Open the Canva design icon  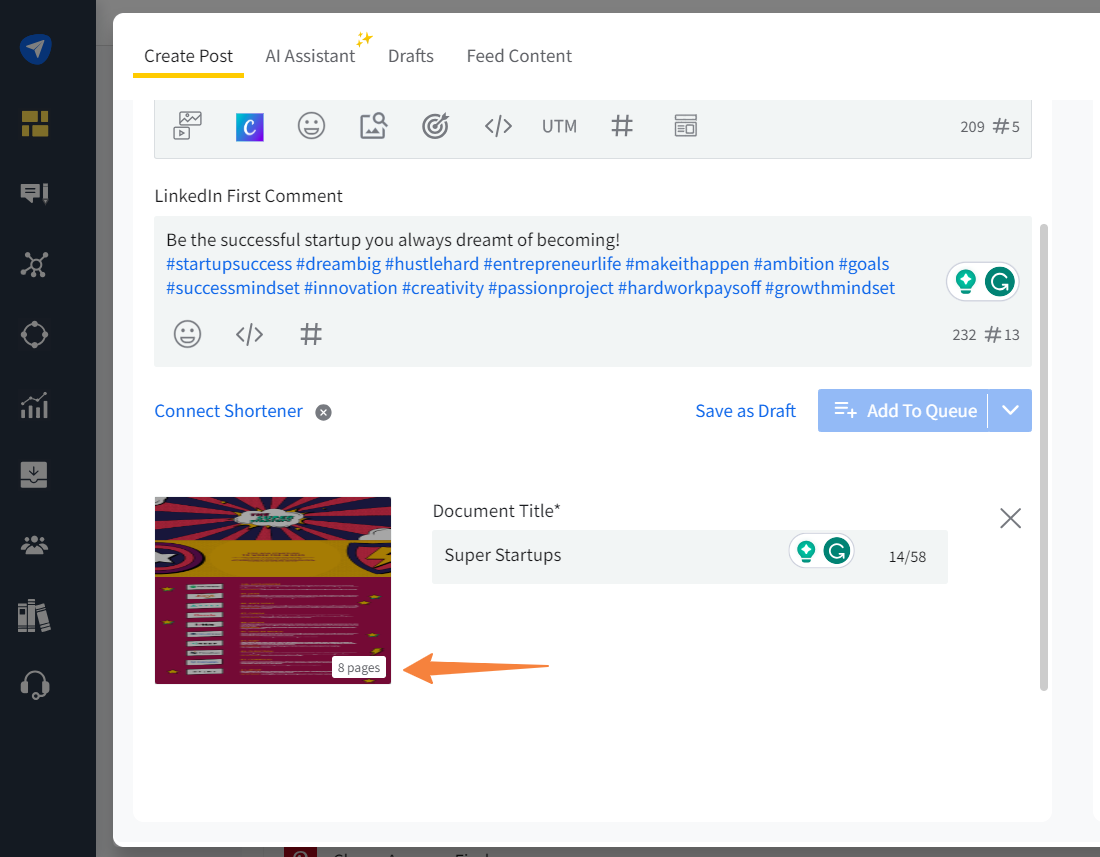[x=249, y=126]
